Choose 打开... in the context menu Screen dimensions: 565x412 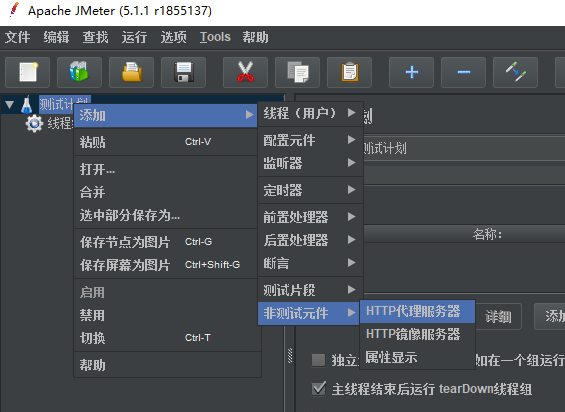pyautogui.click(x=165, y=169)
